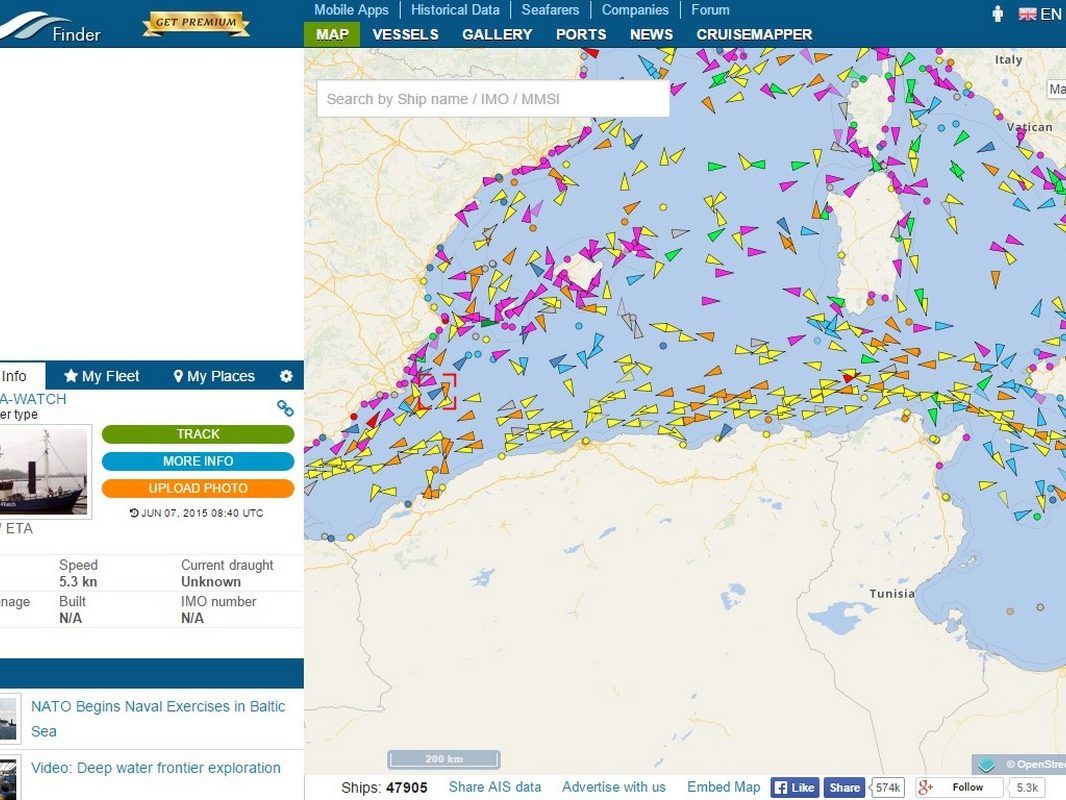The height and width of the screenshot is (800, 1066).
Task: Click the orange Upload Photo button
Action: 198,488
